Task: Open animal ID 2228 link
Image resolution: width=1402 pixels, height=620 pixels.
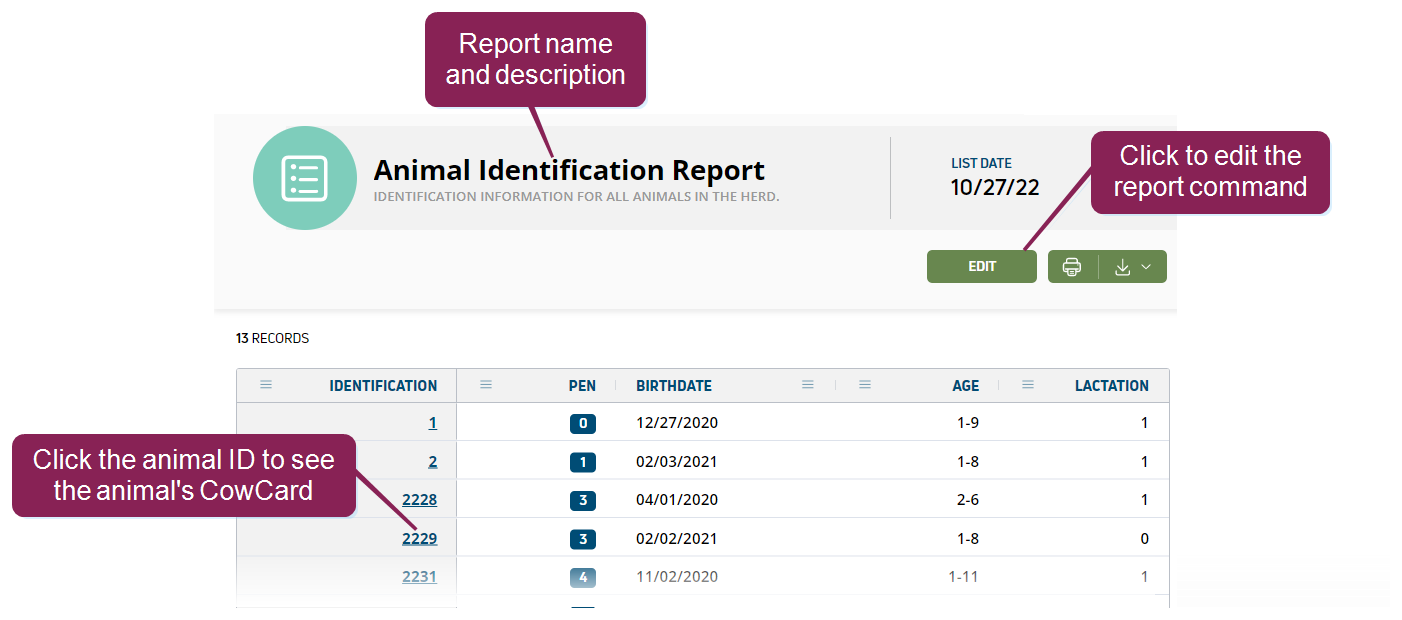Action: coord(419,500)
